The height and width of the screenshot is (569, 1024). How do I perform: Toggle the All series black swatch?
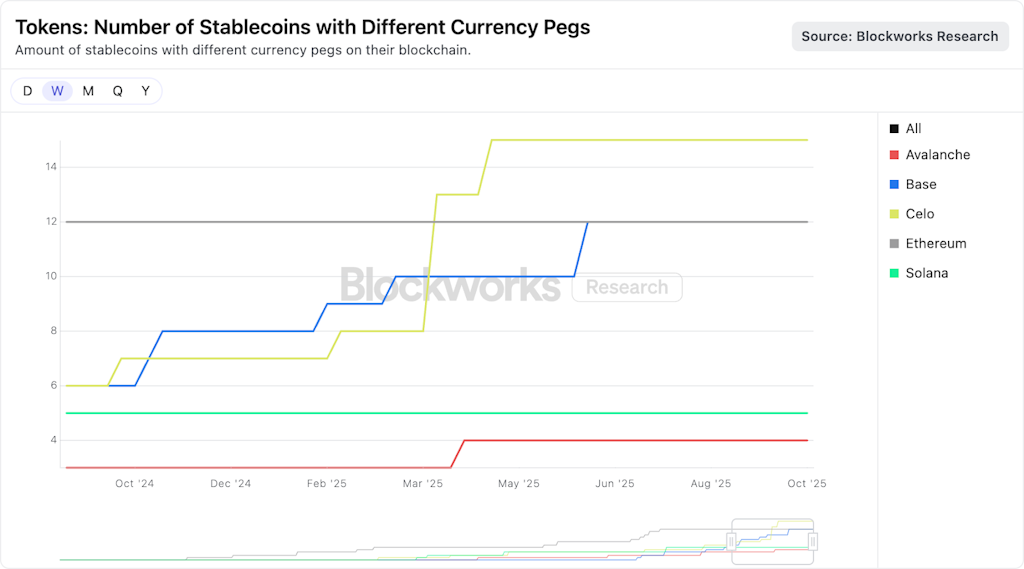click(894, 129)
